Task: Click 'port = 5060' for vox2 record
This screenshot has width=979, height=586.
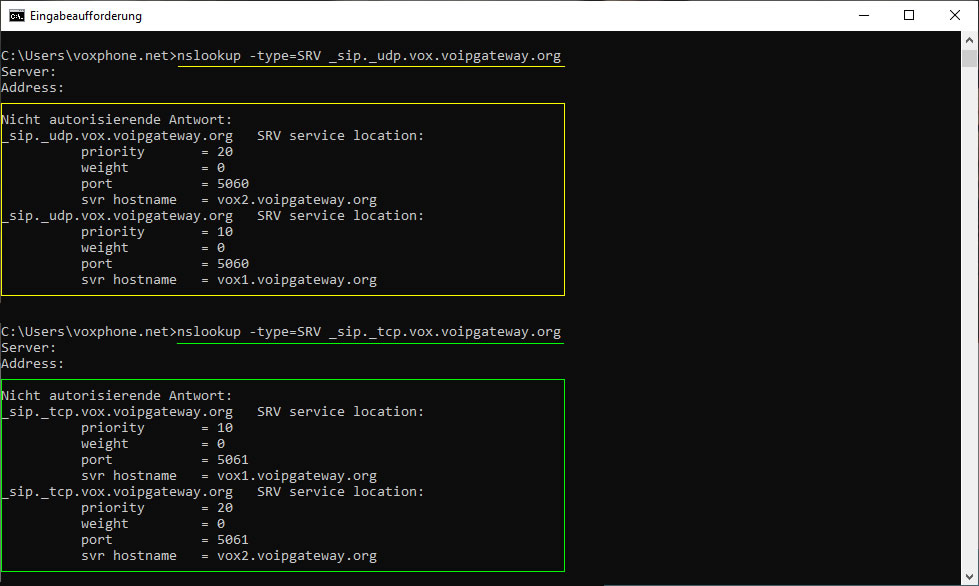Action: (x=165, y=183)
